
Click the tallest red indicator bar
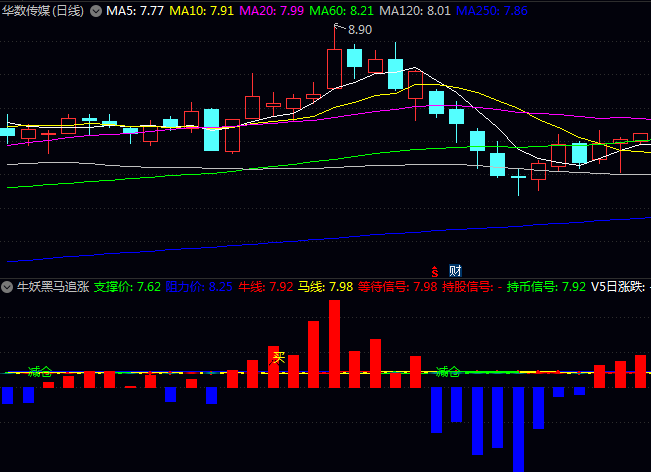(335, 344)
